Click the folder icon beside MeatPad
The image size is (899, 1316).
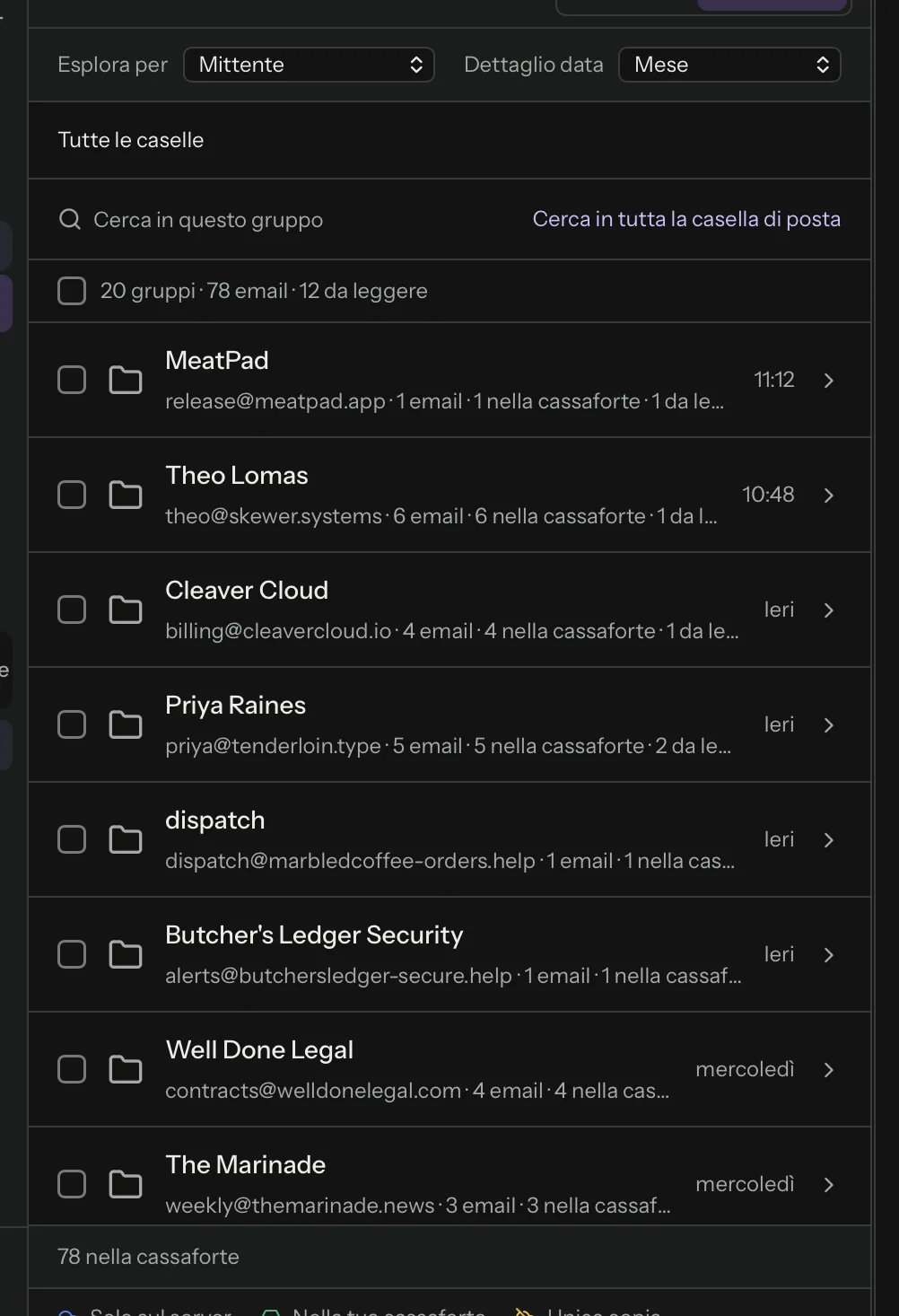pyautogui.click(x=126, y=380)
